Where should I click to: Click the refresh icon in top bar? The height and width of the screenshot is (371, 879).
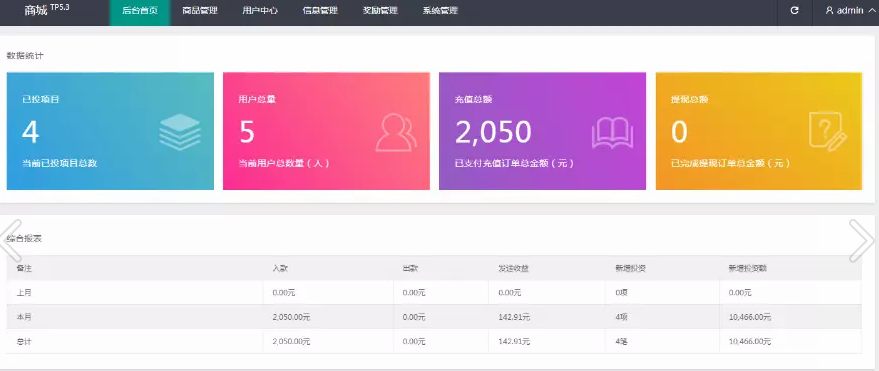[x=794, y=11]
